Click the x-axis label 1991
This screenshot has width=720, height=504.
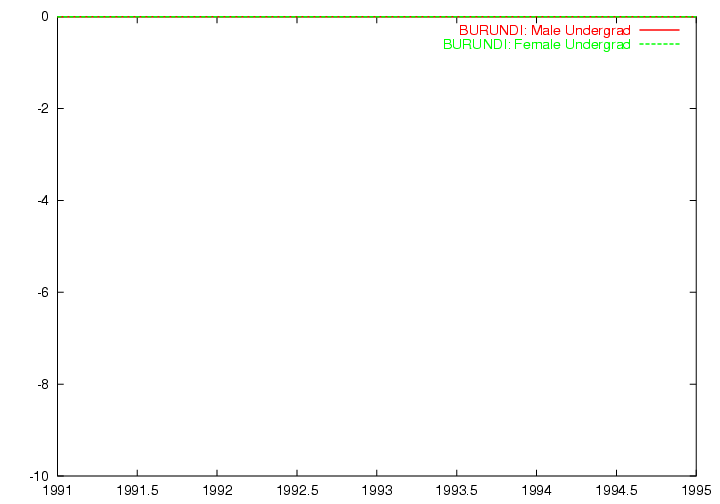pyautogui.click(x=57, y=490)
